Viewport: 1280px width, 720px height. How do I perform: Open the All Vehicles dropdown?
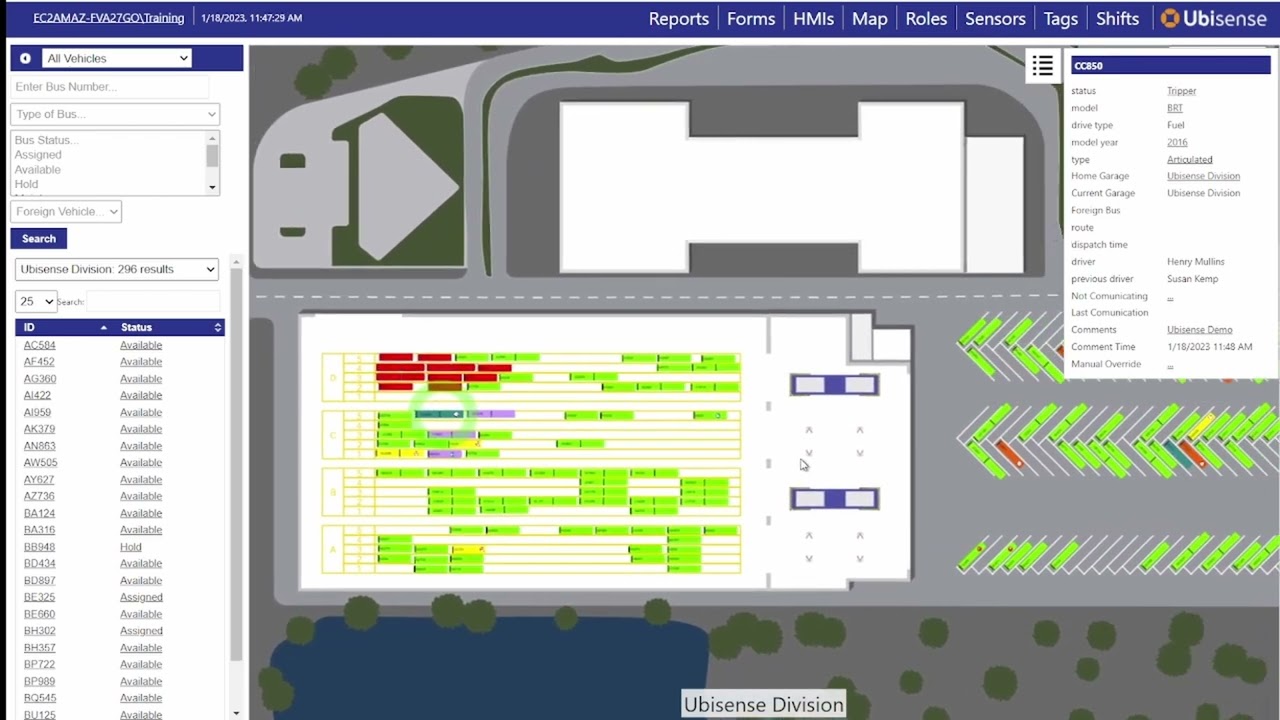116,58
